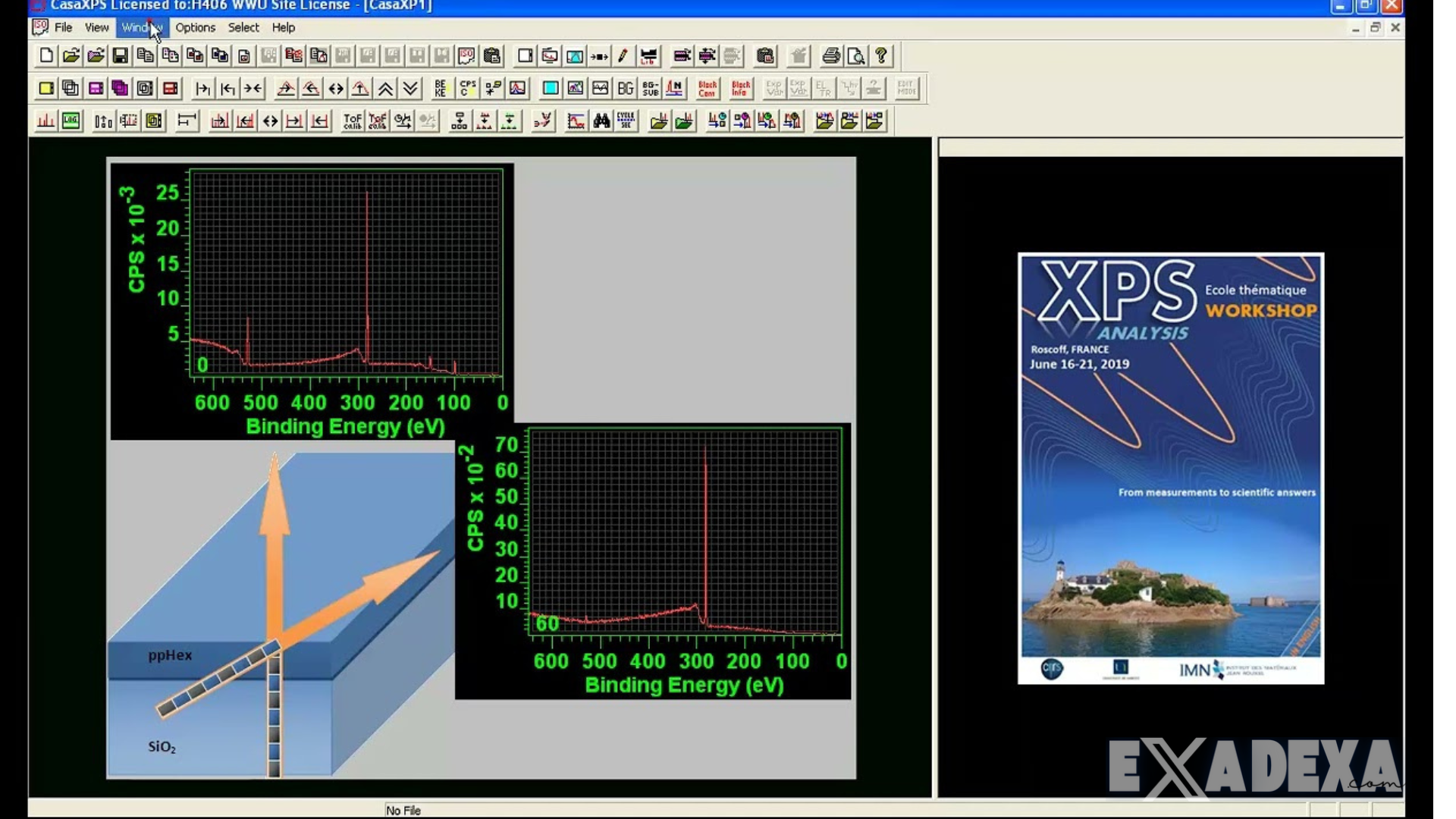Click the Block Comment toolbar icon
The width and height of the screenshot is (1456, 819).
707,88
